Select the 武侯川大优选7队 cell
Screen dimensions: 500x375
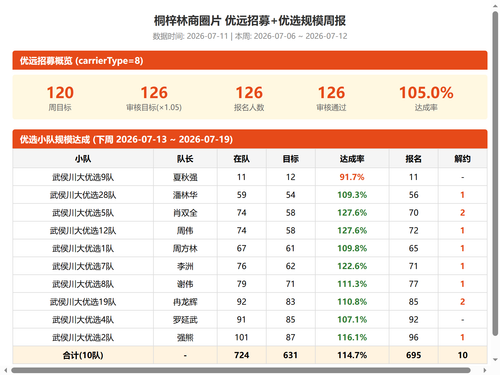83,266
